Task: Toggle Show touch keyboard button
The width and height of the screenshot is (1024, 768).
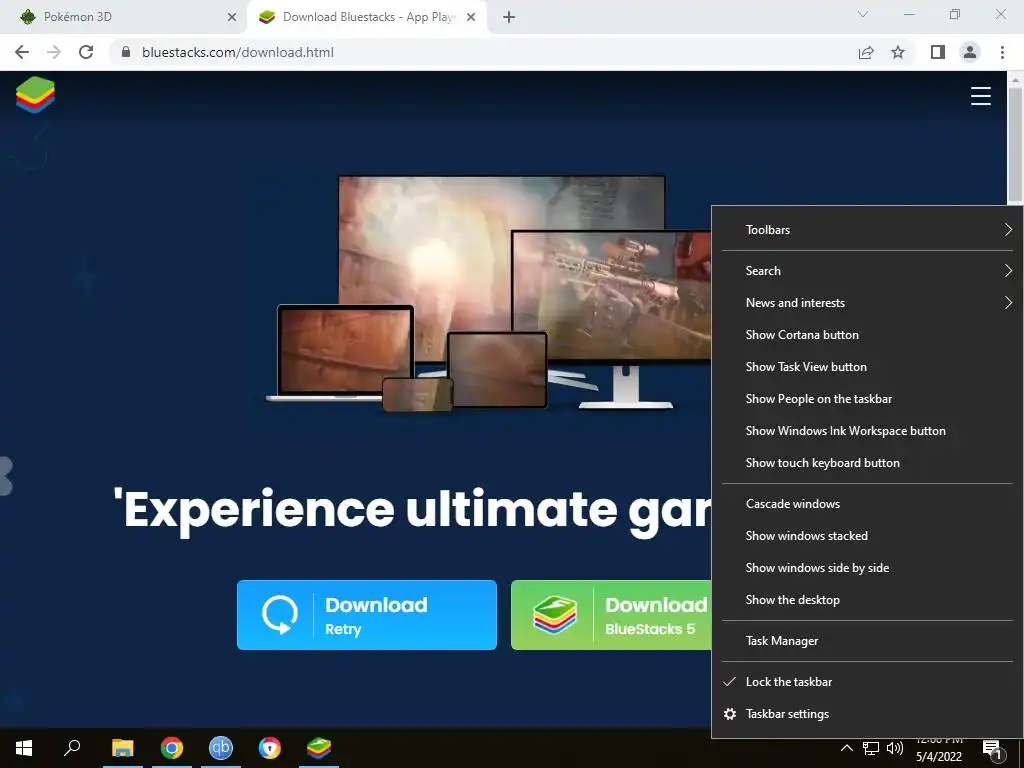Action: [x=867, y=462]
